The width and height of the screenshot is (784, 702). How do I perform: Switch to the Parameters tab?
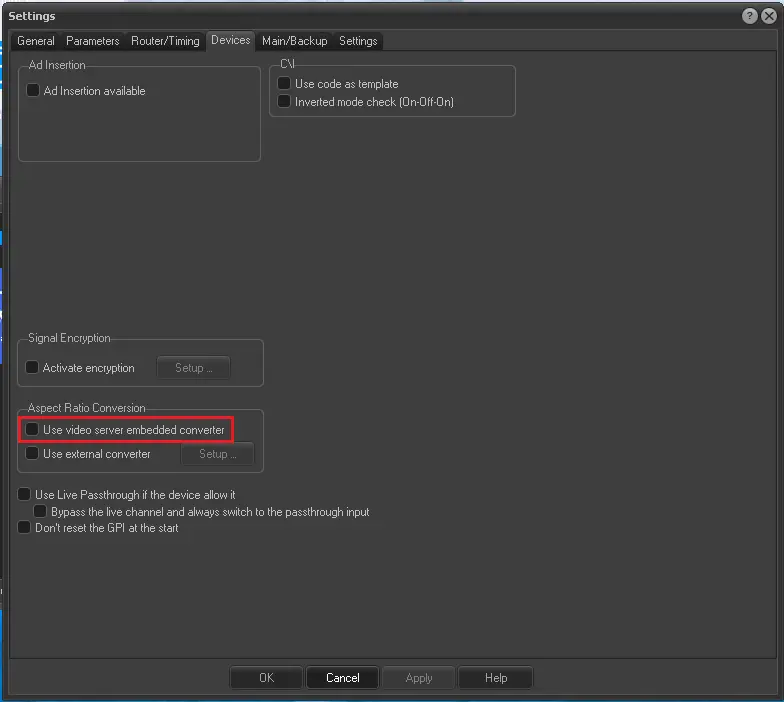[x=93, y=41]
